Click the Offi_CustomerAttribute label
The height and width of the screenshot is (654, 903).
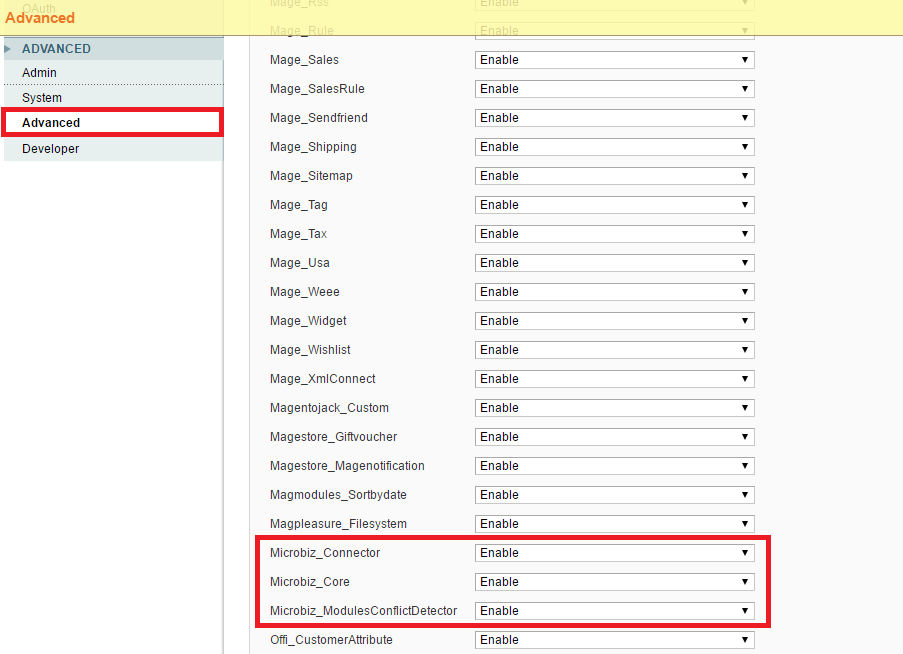331,640
